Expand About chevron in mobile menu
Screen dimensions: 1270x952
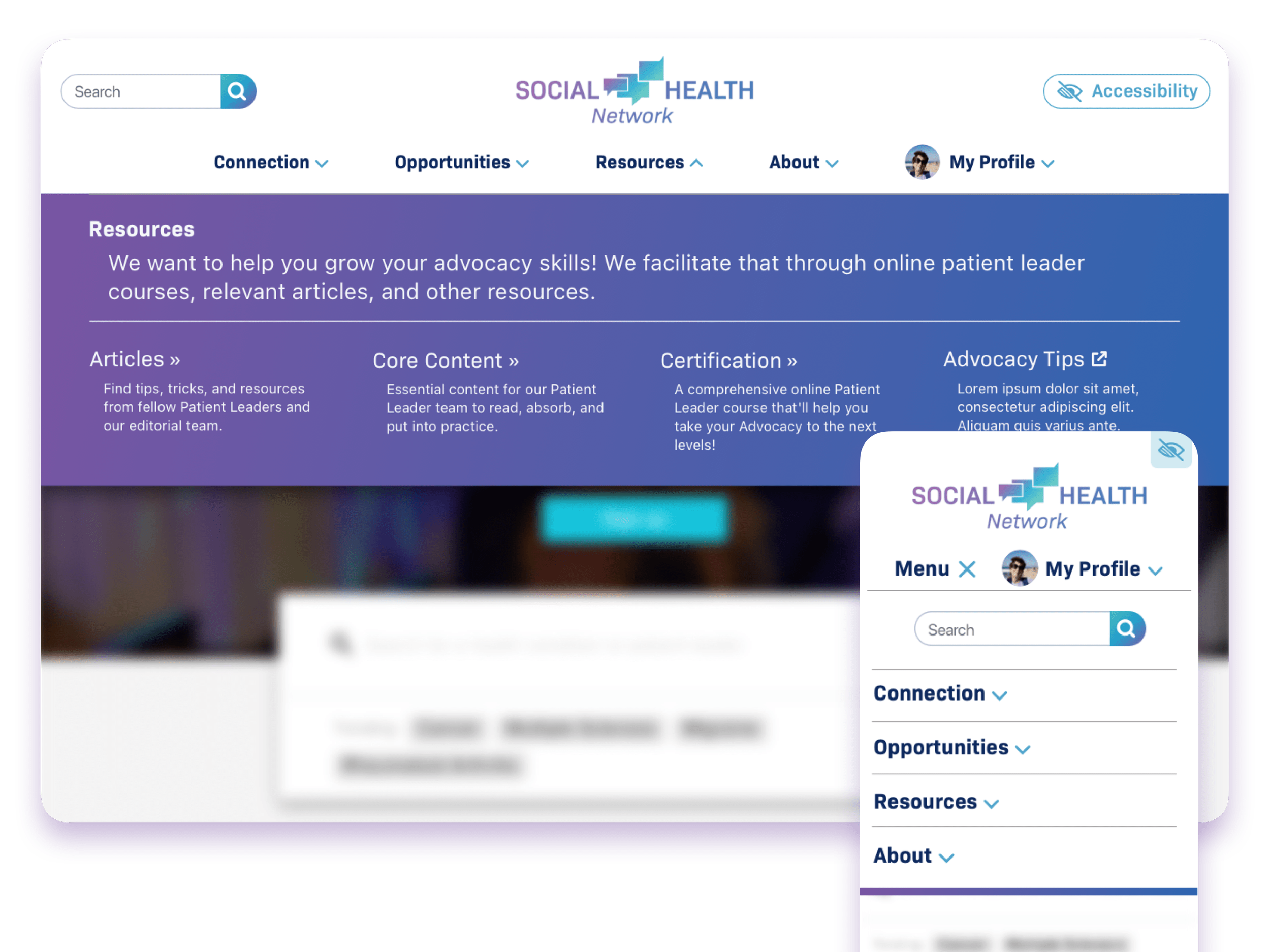(946, 858)
